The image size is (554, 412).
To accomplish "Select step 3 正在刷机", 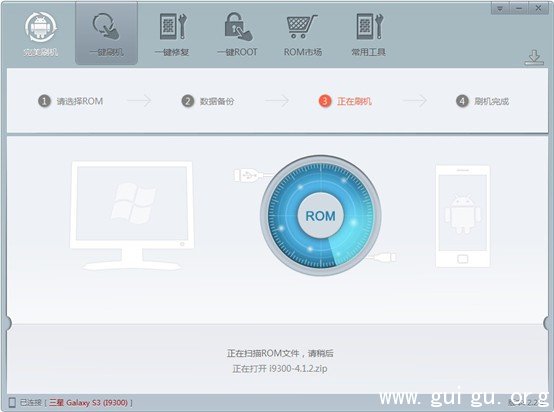I will 345,101.
